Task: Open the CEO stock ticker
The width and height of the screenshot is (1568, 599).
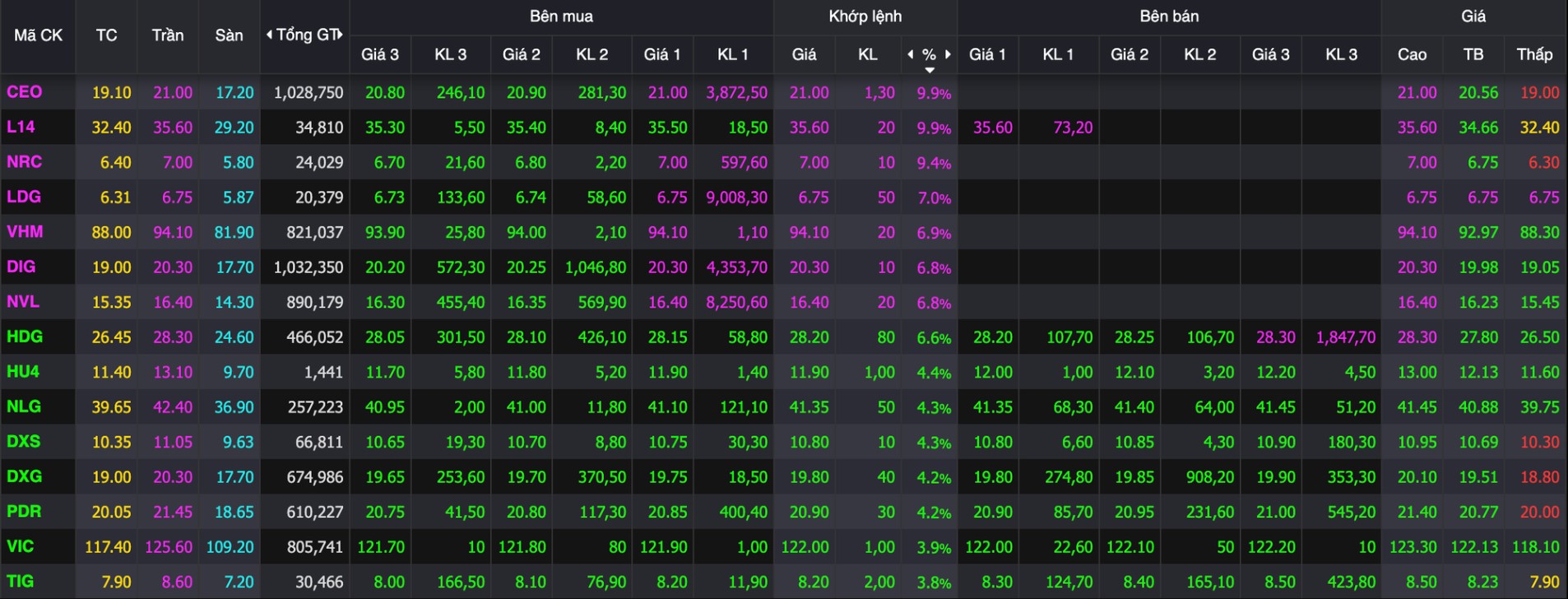Action: coord(24,92)
